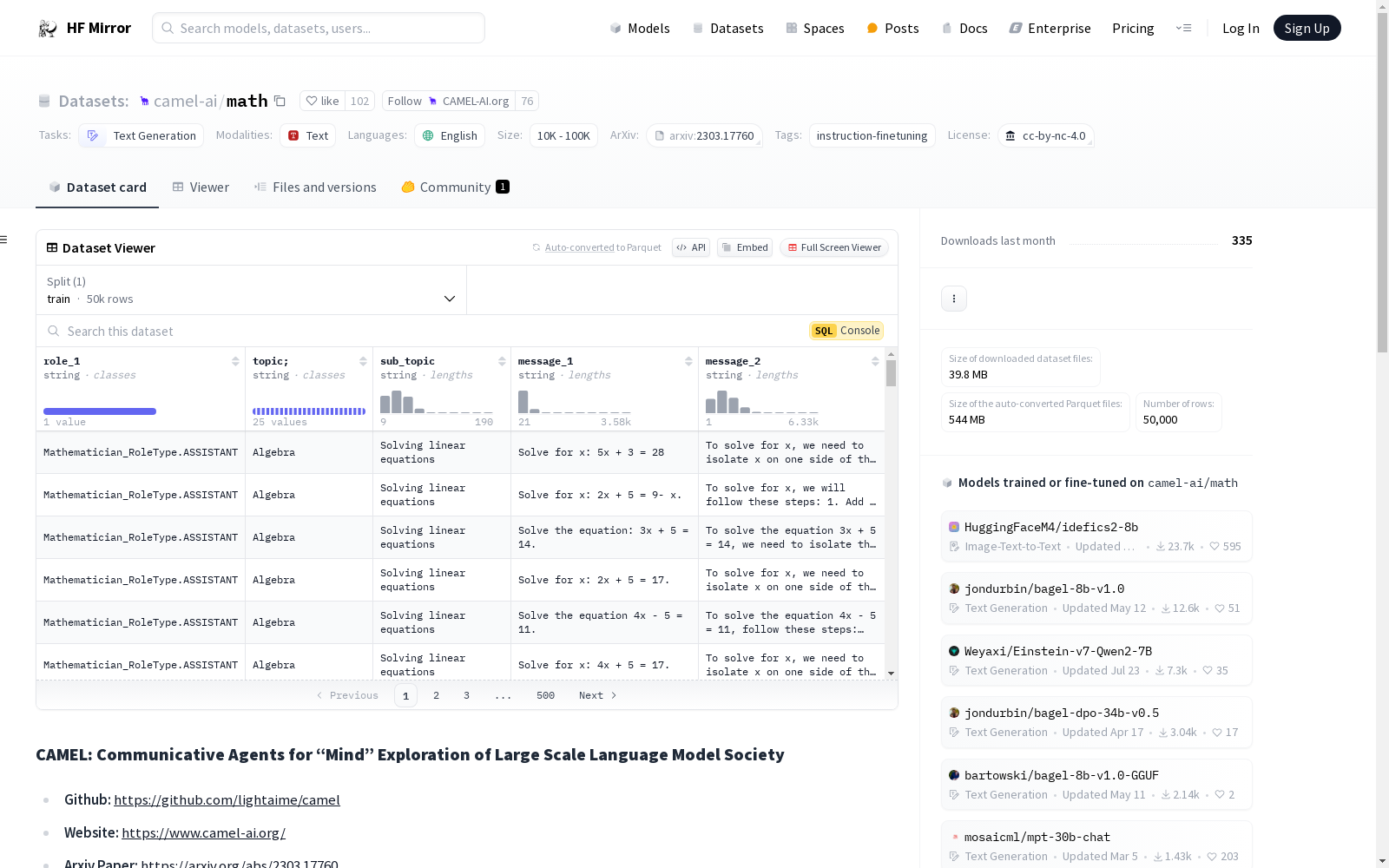Sort the message_2 column using its sort arrows
The image size is (1389, 868).
point(875,361)
